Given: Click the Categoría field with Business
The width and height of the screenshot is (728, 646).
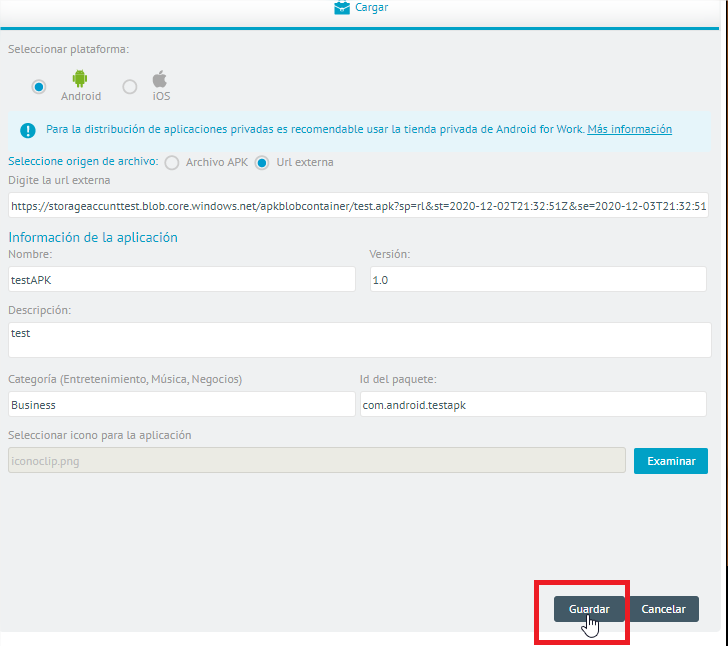Looking at the screenshot, I should (x=182, y=404).
